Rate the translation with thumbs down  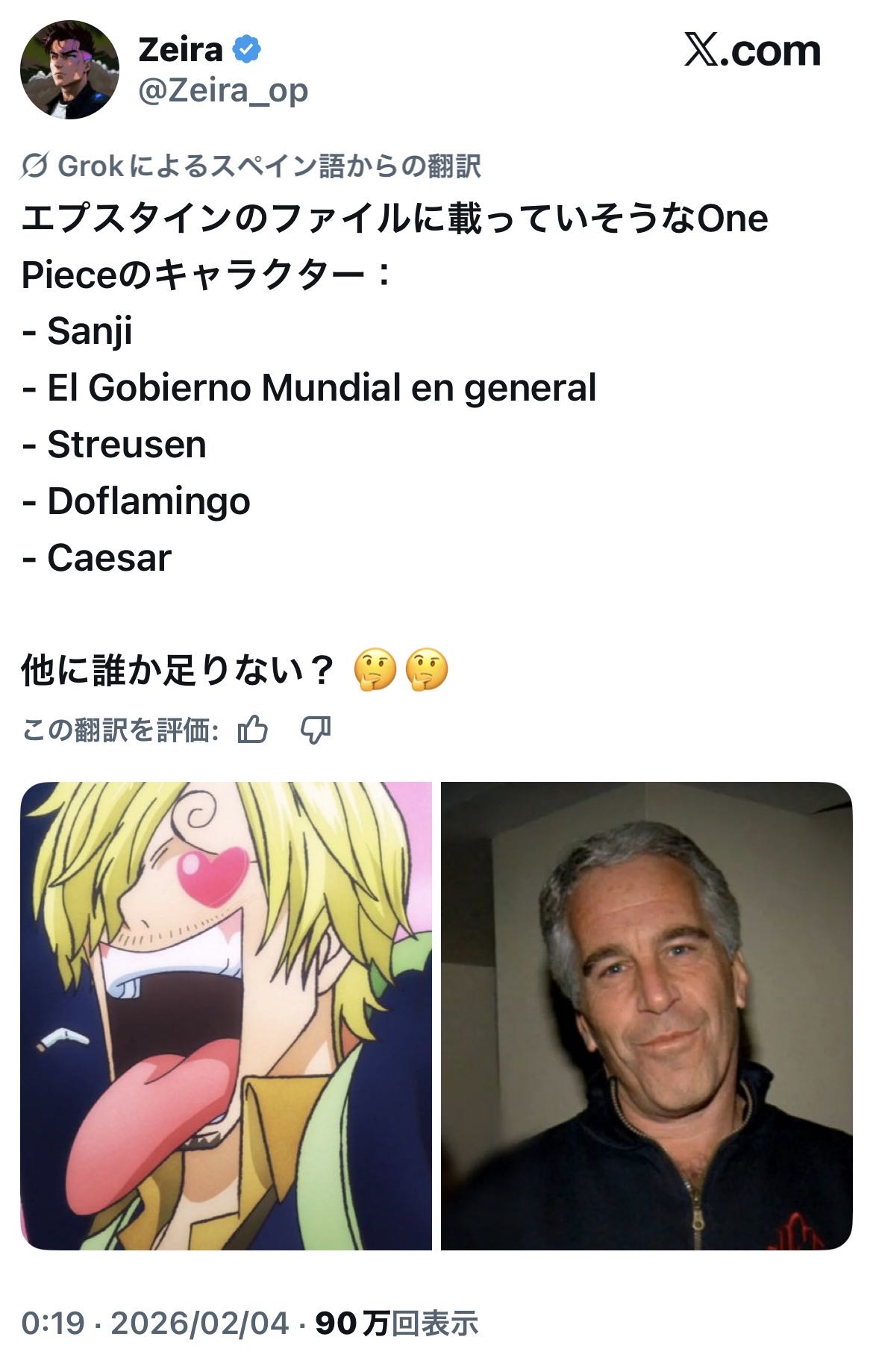(x=316, y=730)
